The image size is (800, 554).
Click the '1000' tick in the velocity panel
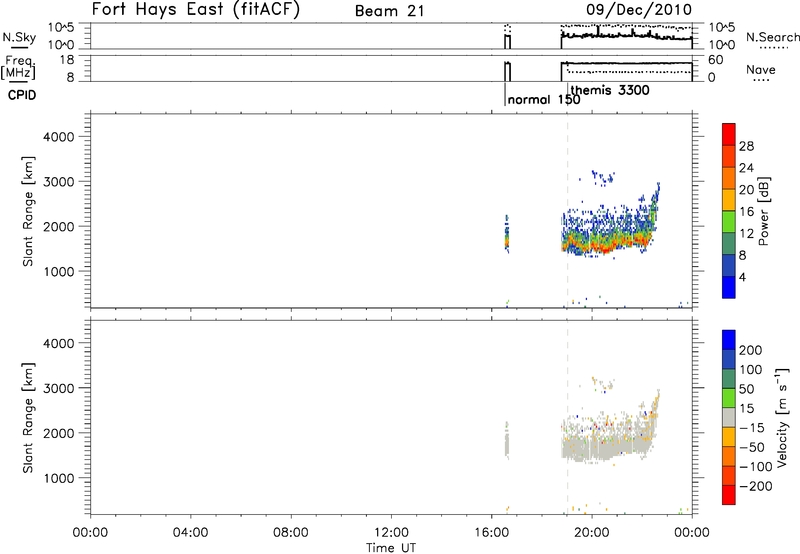coord(59,478)
